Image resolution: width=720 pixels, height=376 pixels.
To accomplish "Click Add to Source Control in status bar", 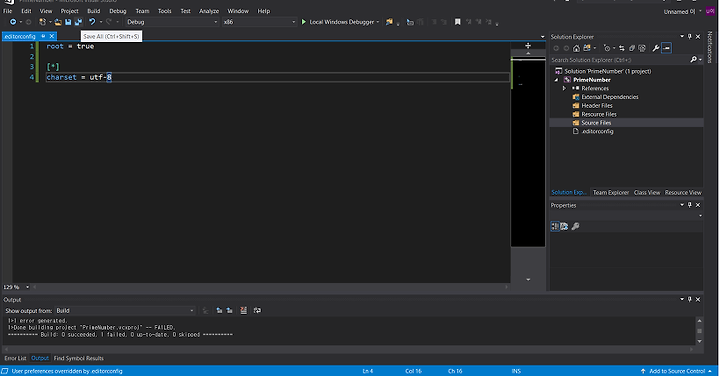I will coord(677,371).
